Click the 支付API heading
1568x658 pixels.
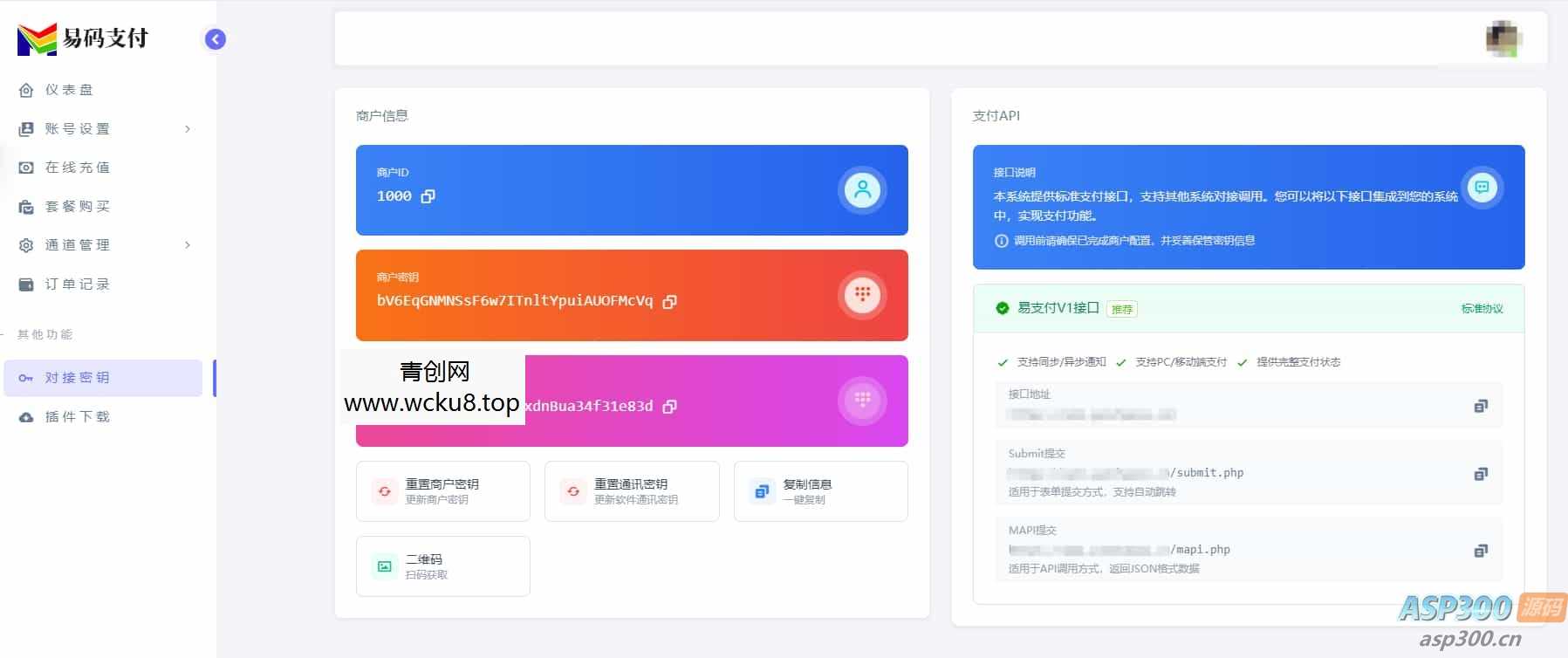point(996,115)
